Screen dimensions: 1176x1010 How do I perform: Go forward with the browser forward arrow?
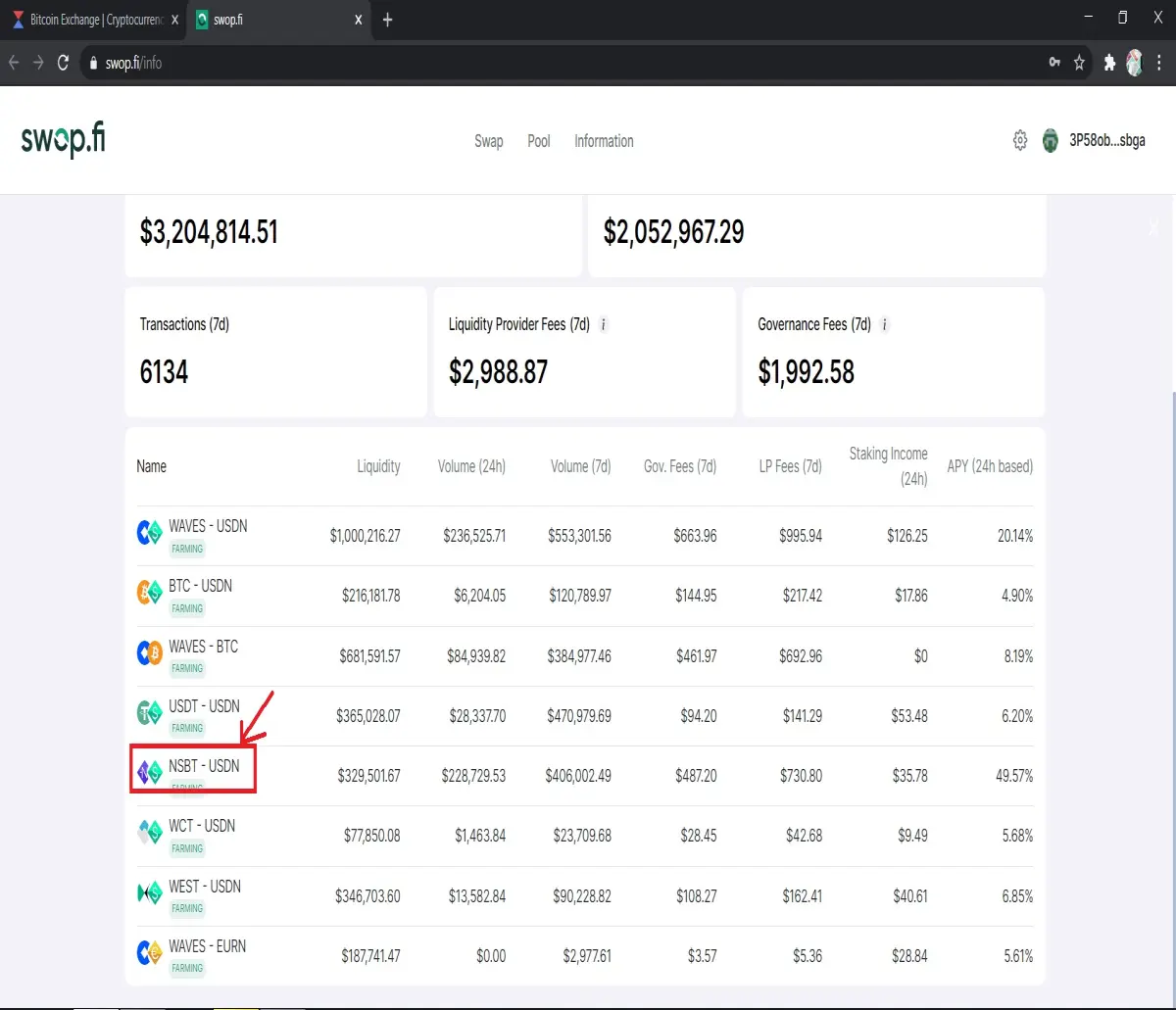coord(38,63)
